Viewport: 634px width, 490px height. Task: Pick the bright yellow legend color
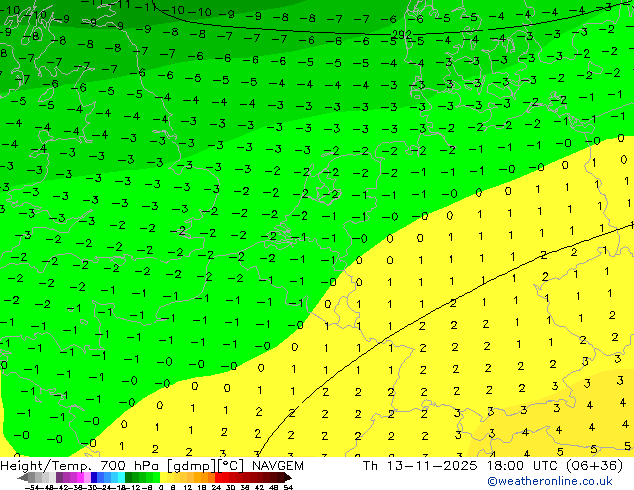[x=163, y=477]
